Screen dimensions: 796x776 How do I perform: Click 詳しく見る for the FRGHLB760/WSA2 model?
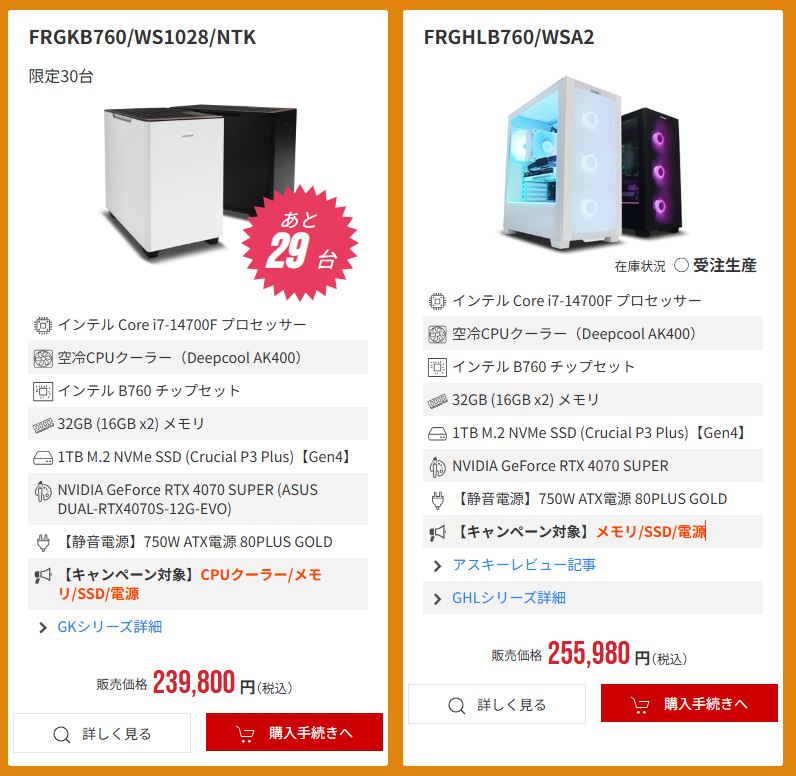click(497, 704)
